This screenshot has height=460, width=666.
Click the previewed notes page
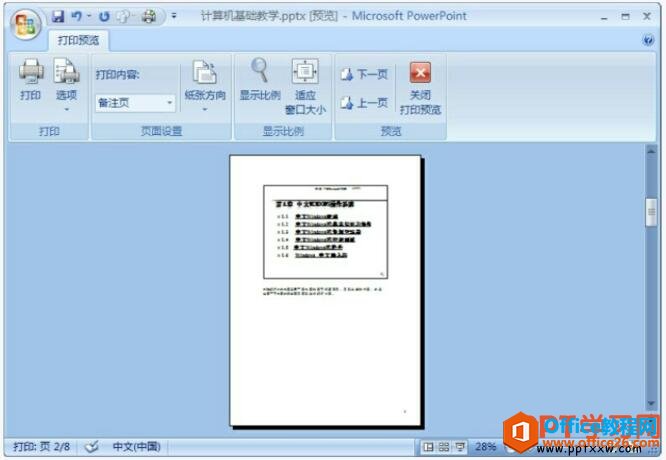325,291
